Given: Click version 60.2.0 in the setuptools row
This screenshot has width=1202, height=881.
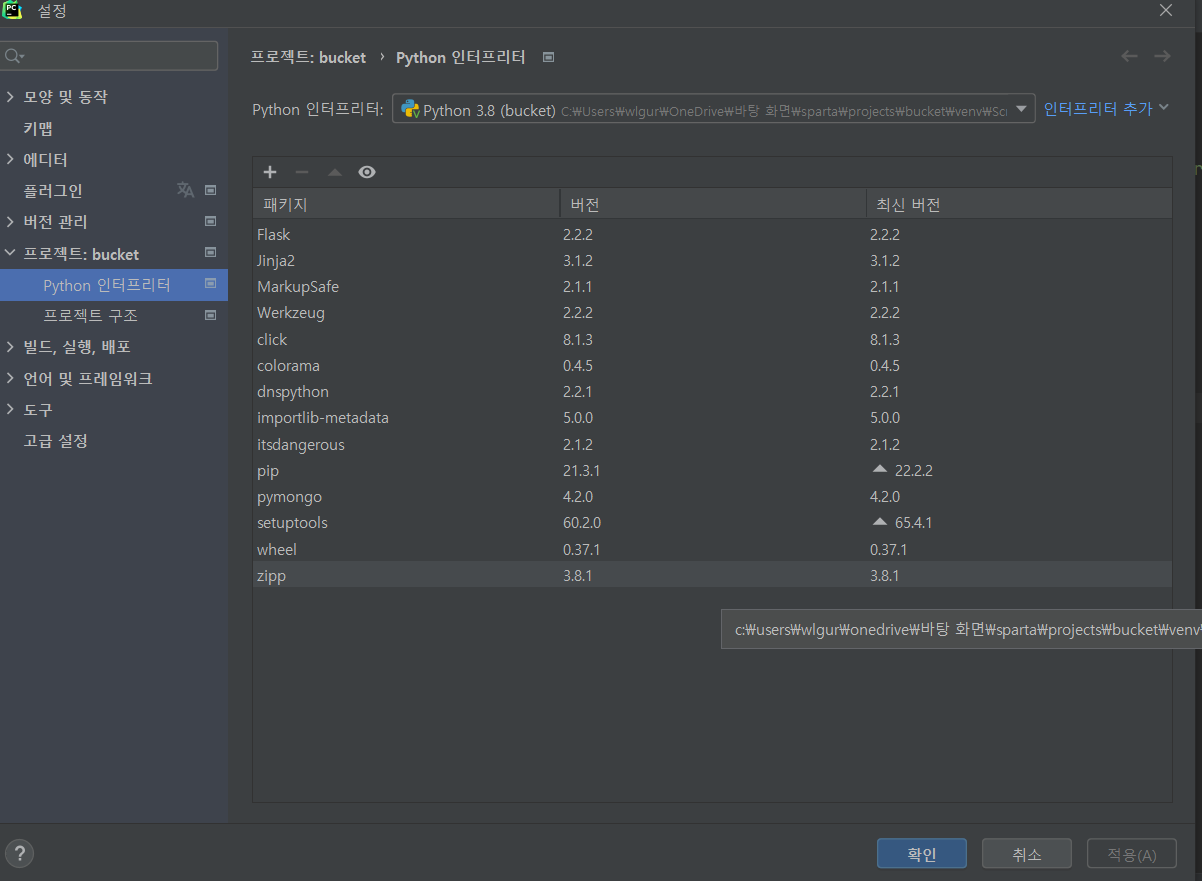Looking at the screenshot, I should pyautogui.click(x=581, y=523).
